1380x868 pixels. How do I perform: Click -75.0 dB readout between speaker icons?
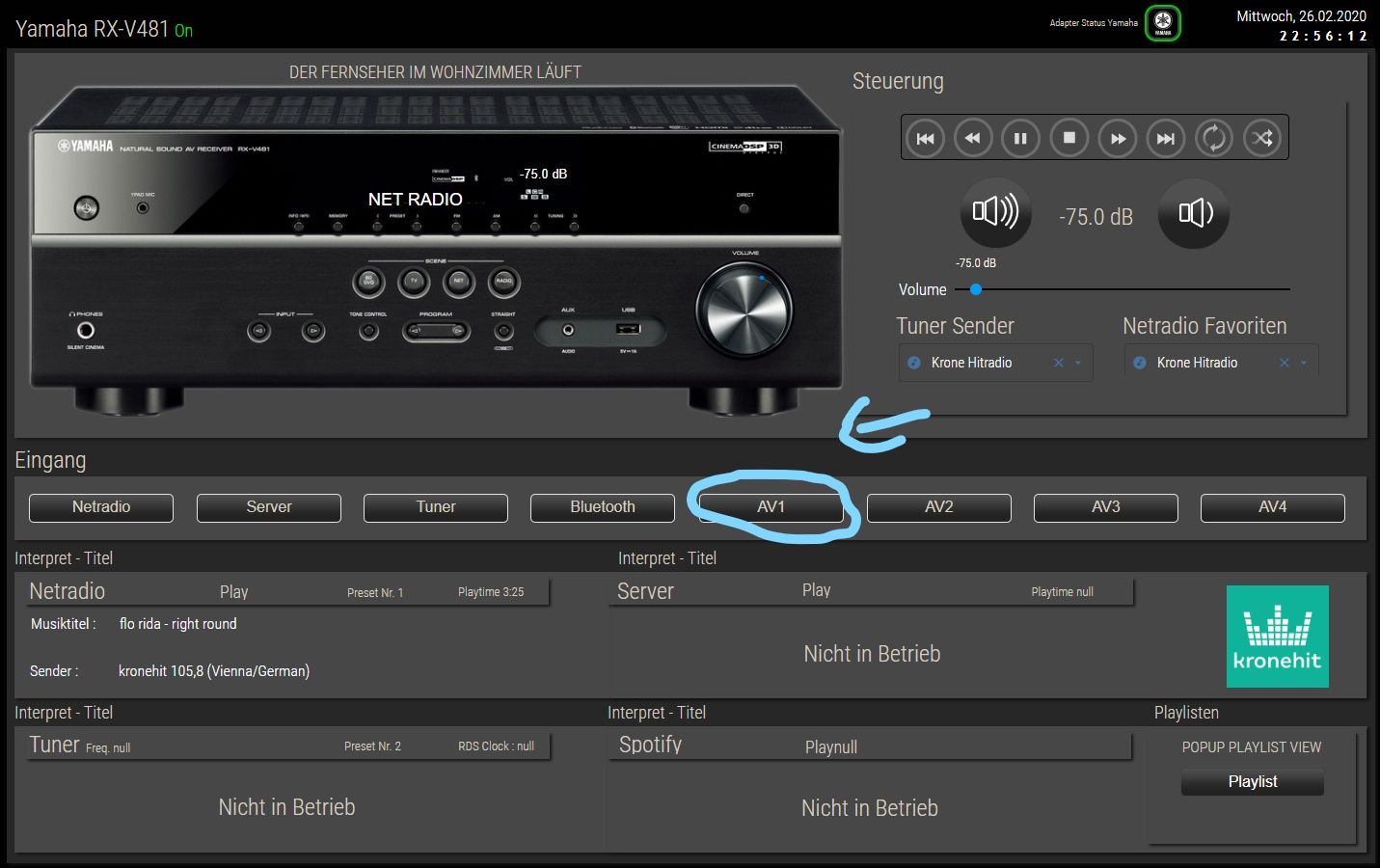pyautogui.click(x=1096, y=217)
